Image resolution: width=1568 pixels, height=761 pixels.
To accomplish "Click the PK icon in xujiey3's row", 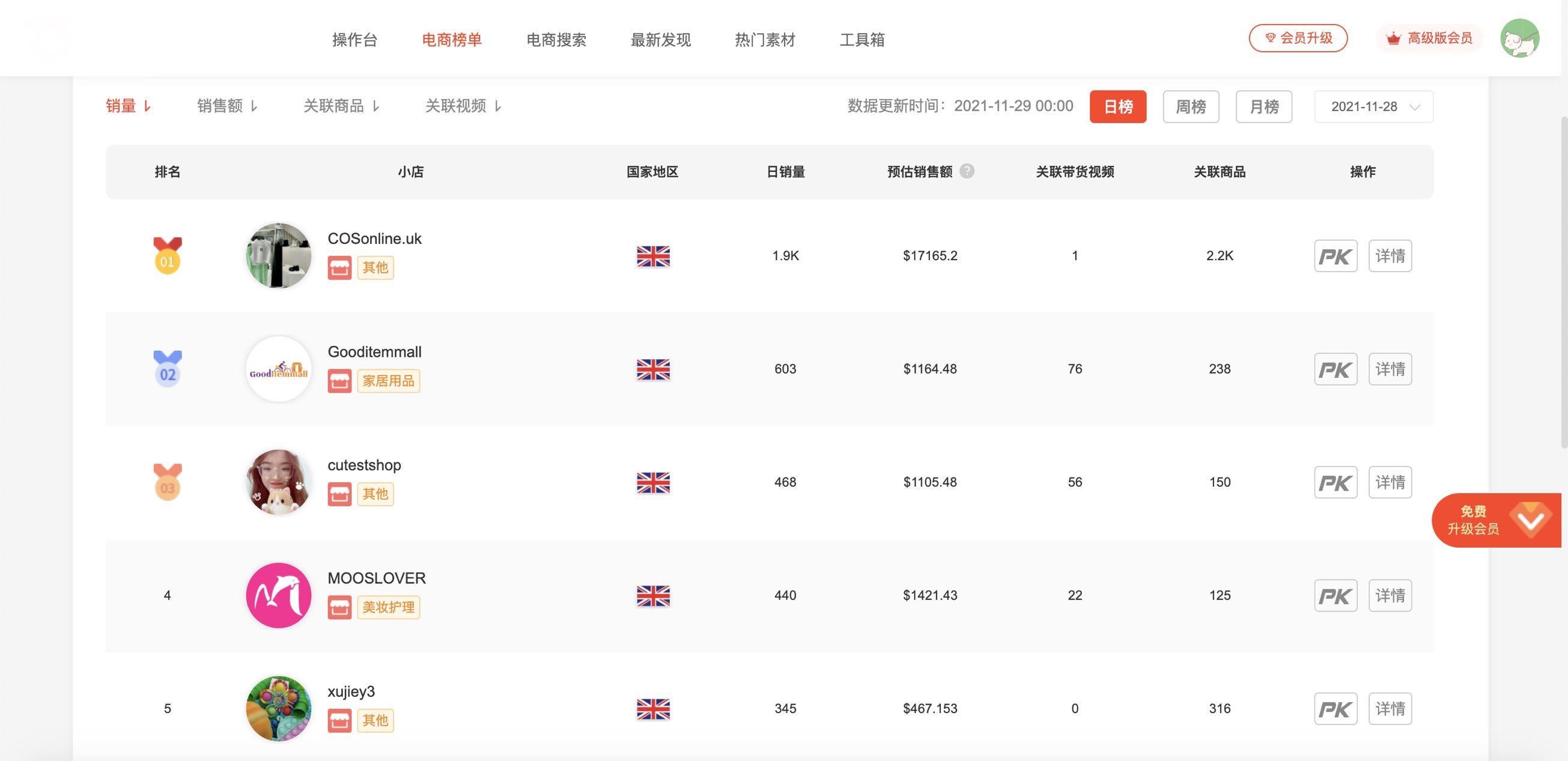I will 1336,708.
